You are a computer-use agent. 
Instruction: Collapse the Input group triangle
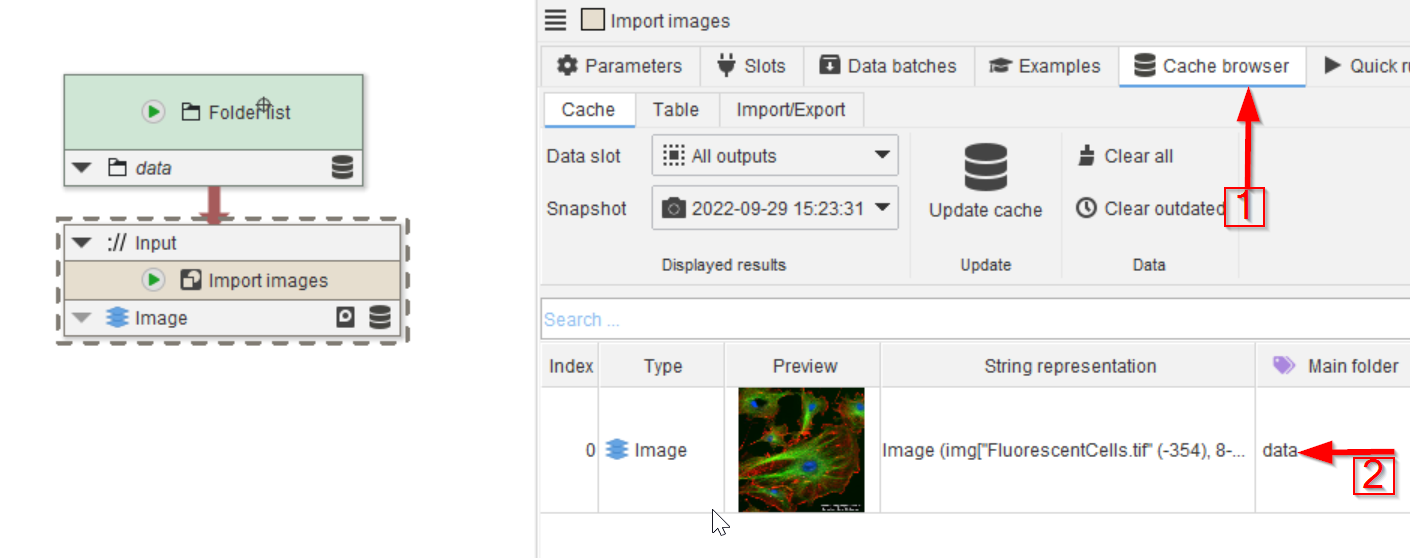[82, 243]
